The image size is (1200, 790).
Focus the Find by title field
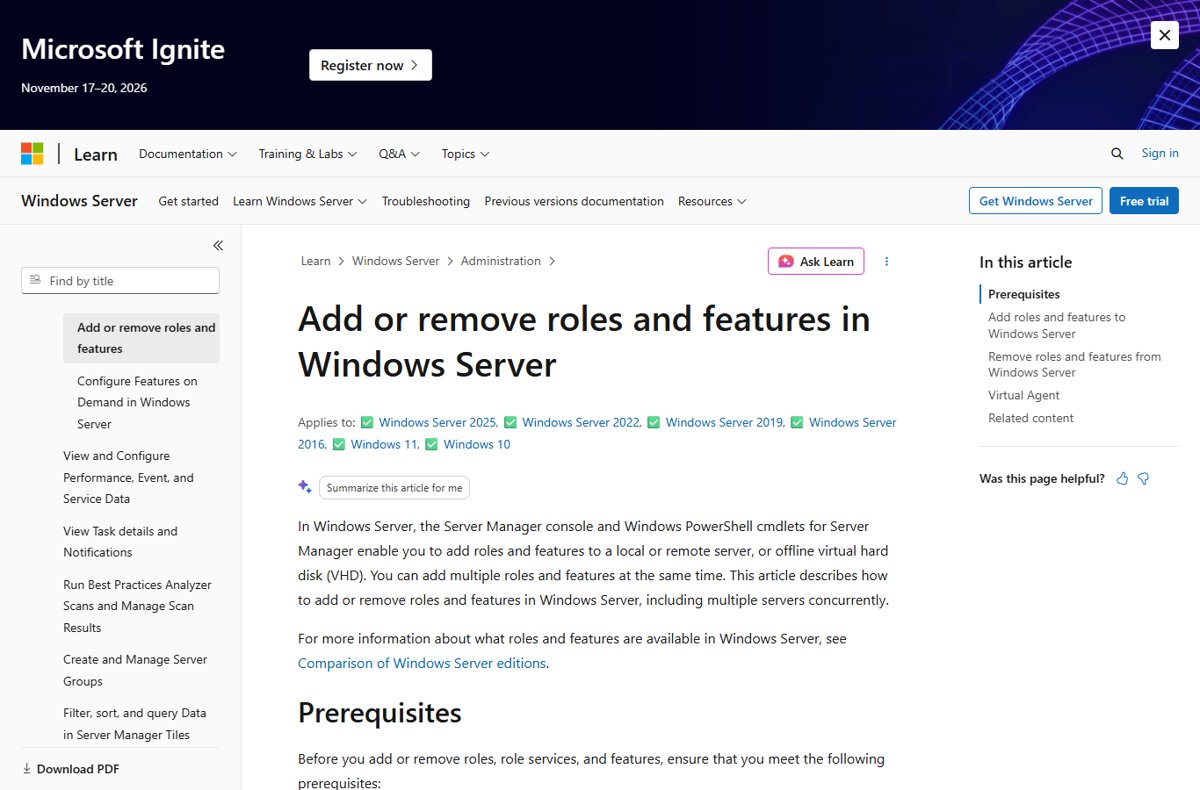[120, 281]
